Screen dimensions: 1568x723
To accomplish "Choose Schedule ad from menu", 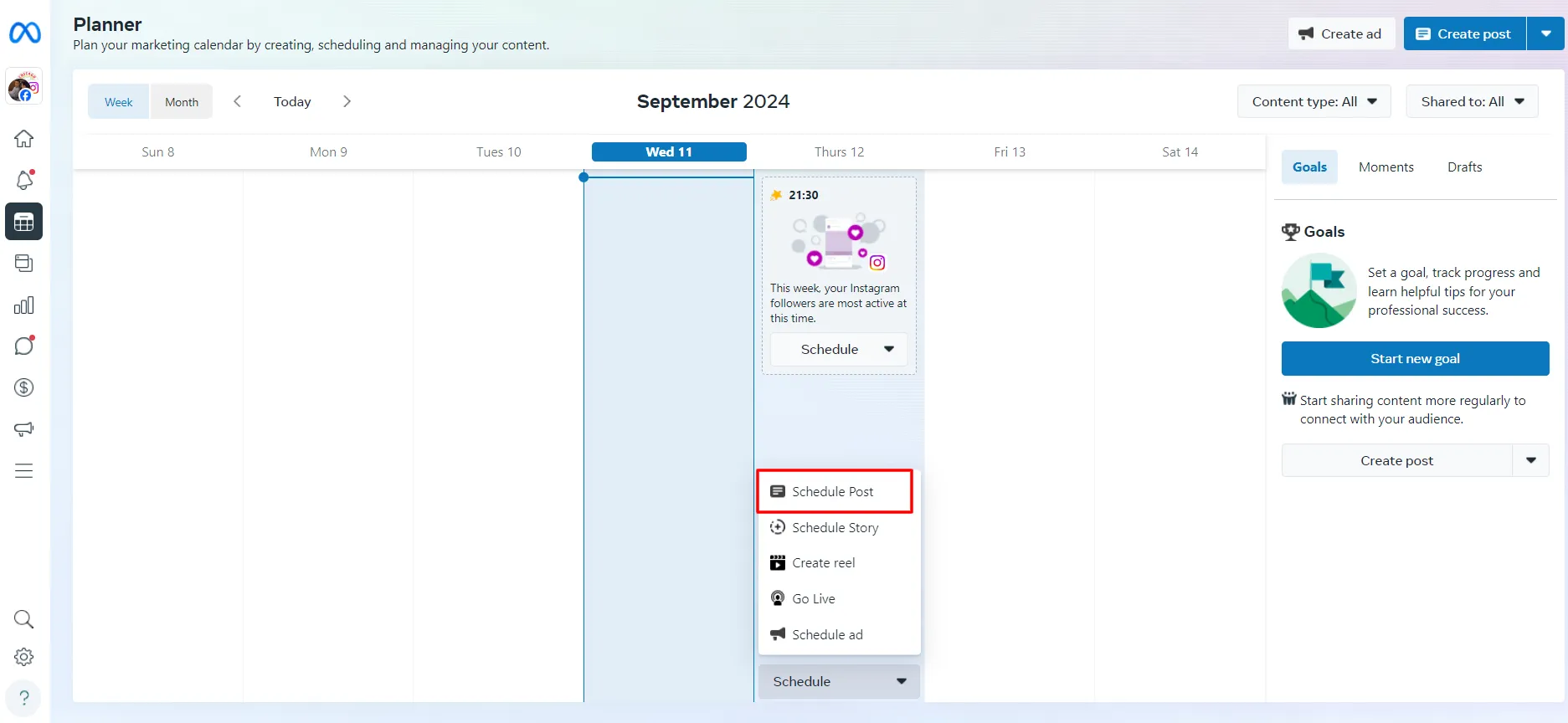I will [x=839, y=634].
